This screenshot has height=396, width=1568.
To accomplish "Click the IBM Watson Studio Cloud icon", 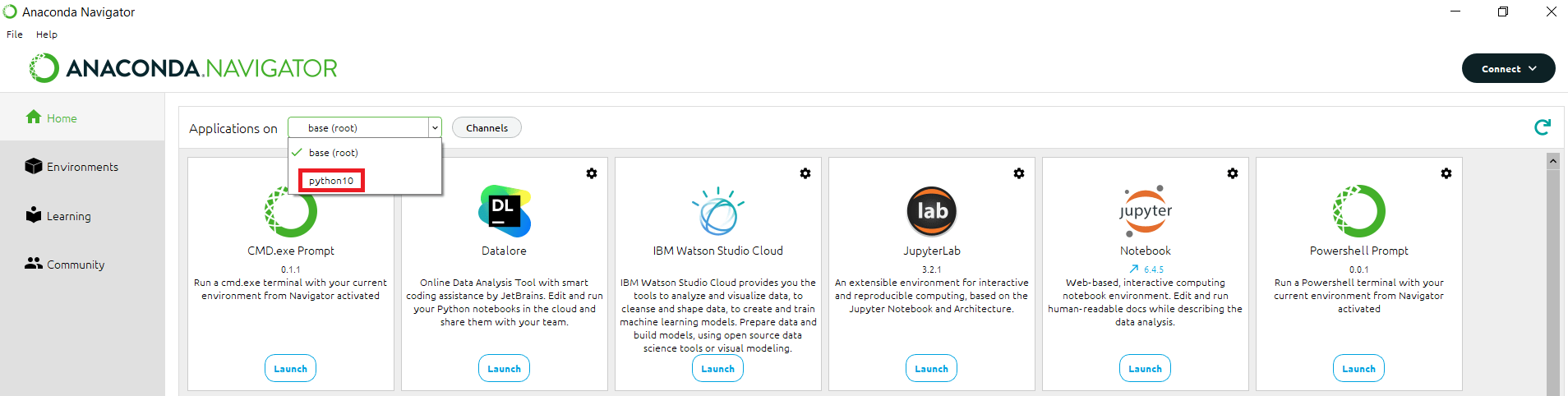I will (717, 211).
